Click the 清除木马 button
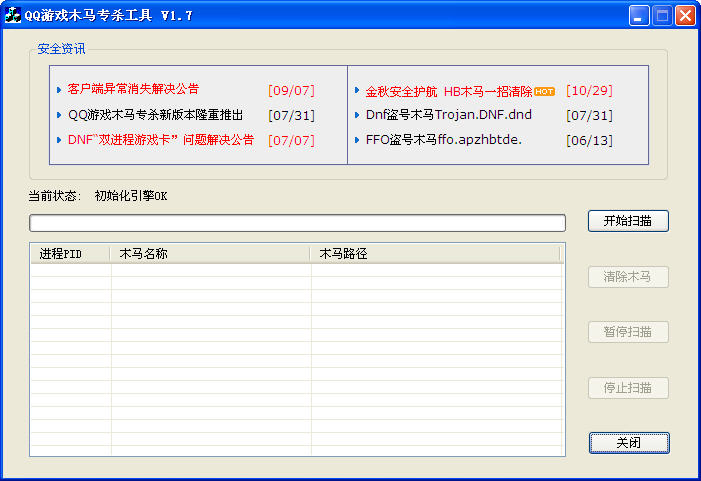 628,277
